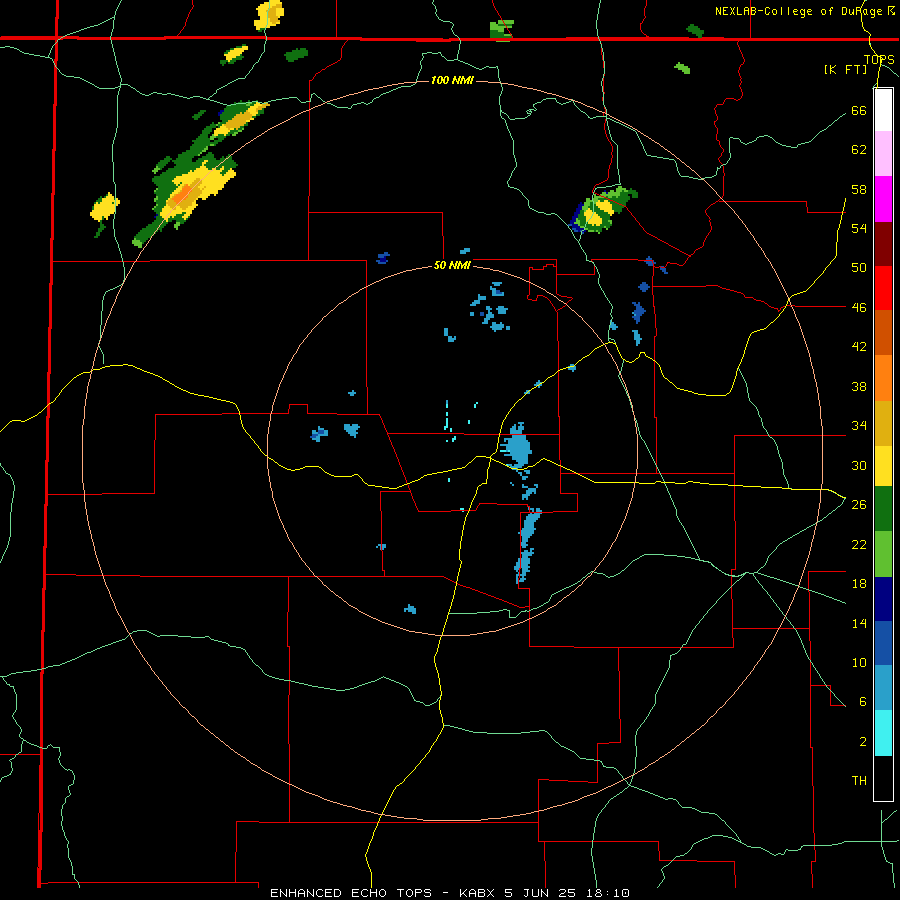The height and width of the screenshot is (900, 900).
Task: Click the '6' legend label
Action: click(863, 702)
